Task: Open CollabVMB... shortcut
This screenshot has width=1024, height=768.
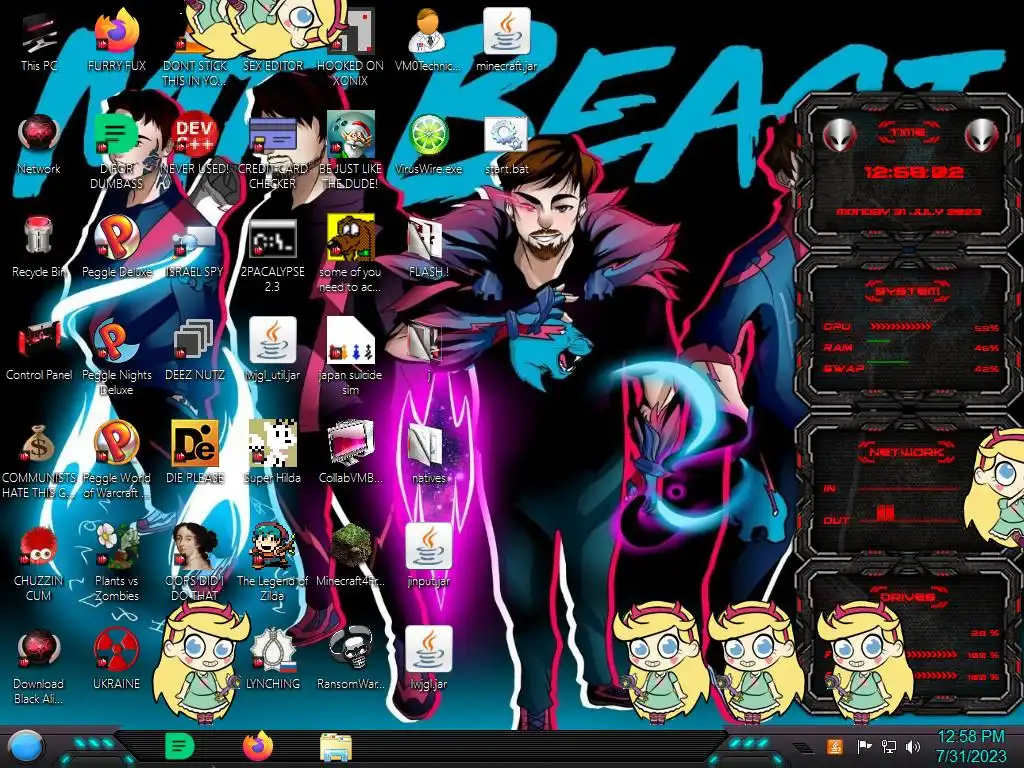Action: 351,453
